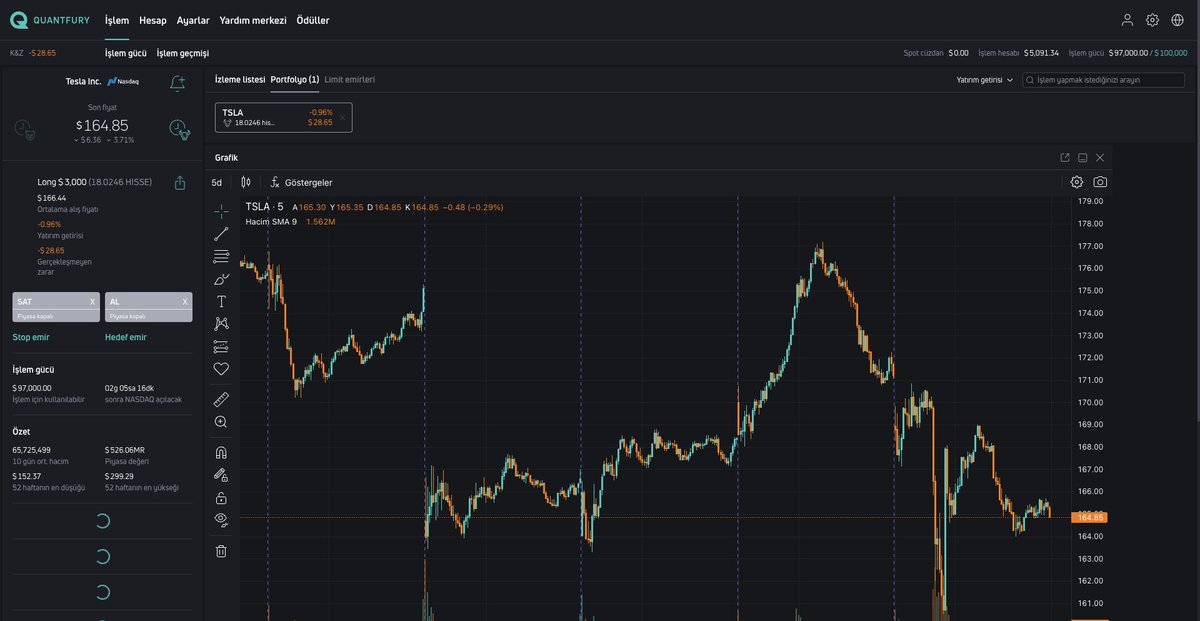The width and height of the screenshot is (1200, 621).
Task: Click the 164.85 price label on axis
Action: [x=1087, y=517]
